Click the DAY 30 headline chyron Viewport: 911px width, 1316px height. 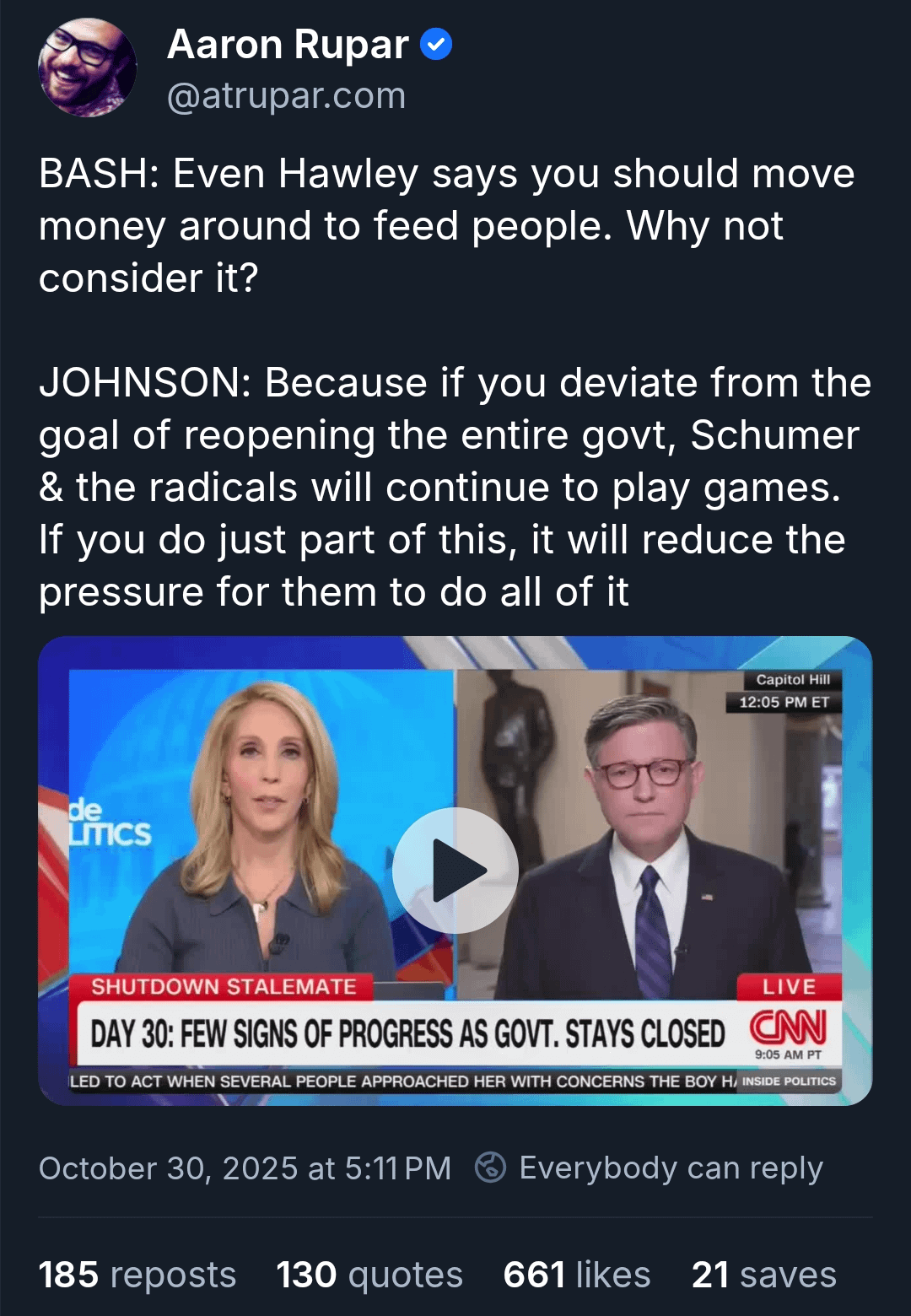point(407,1033)
